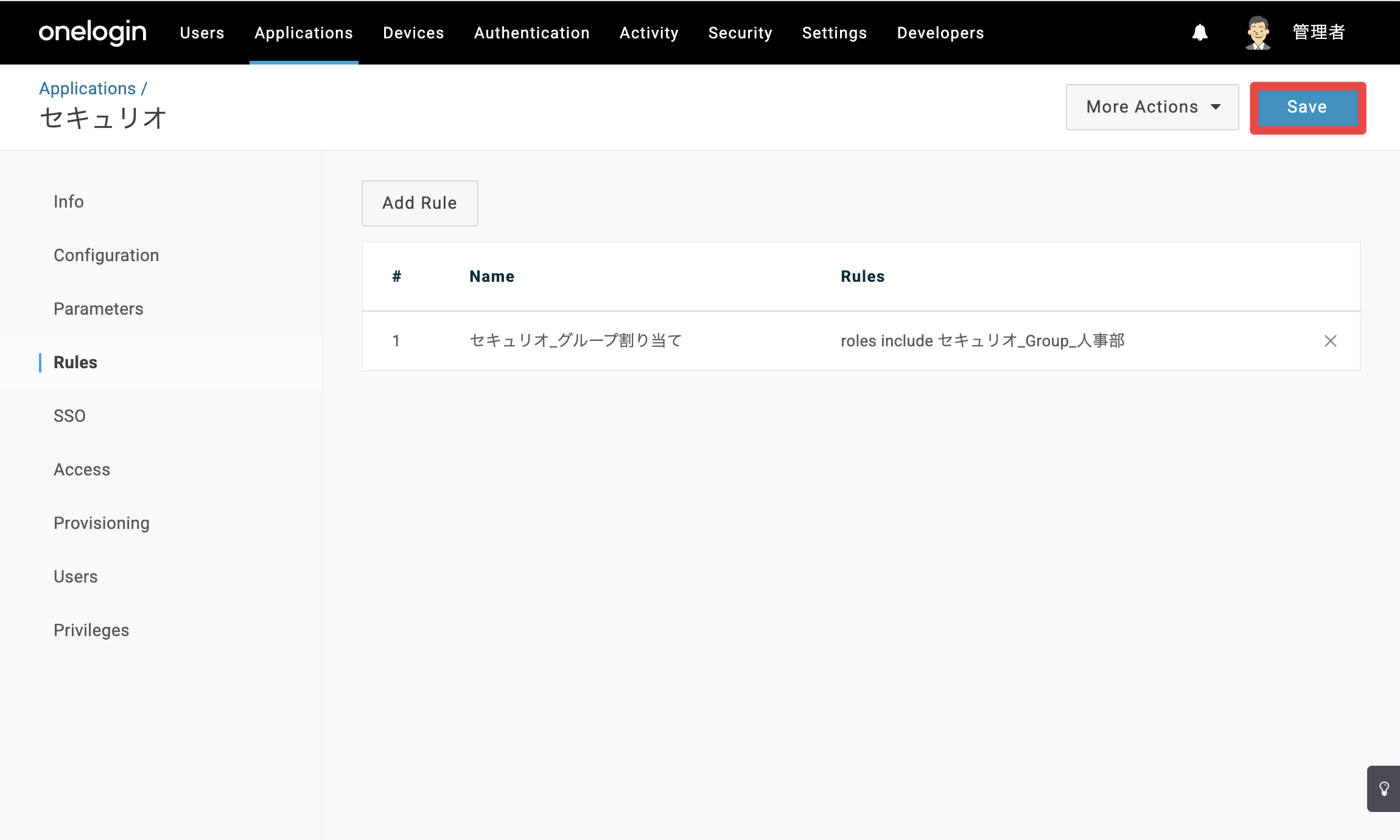
Task: Click the onelogin logo
Action: pos(93,32)
